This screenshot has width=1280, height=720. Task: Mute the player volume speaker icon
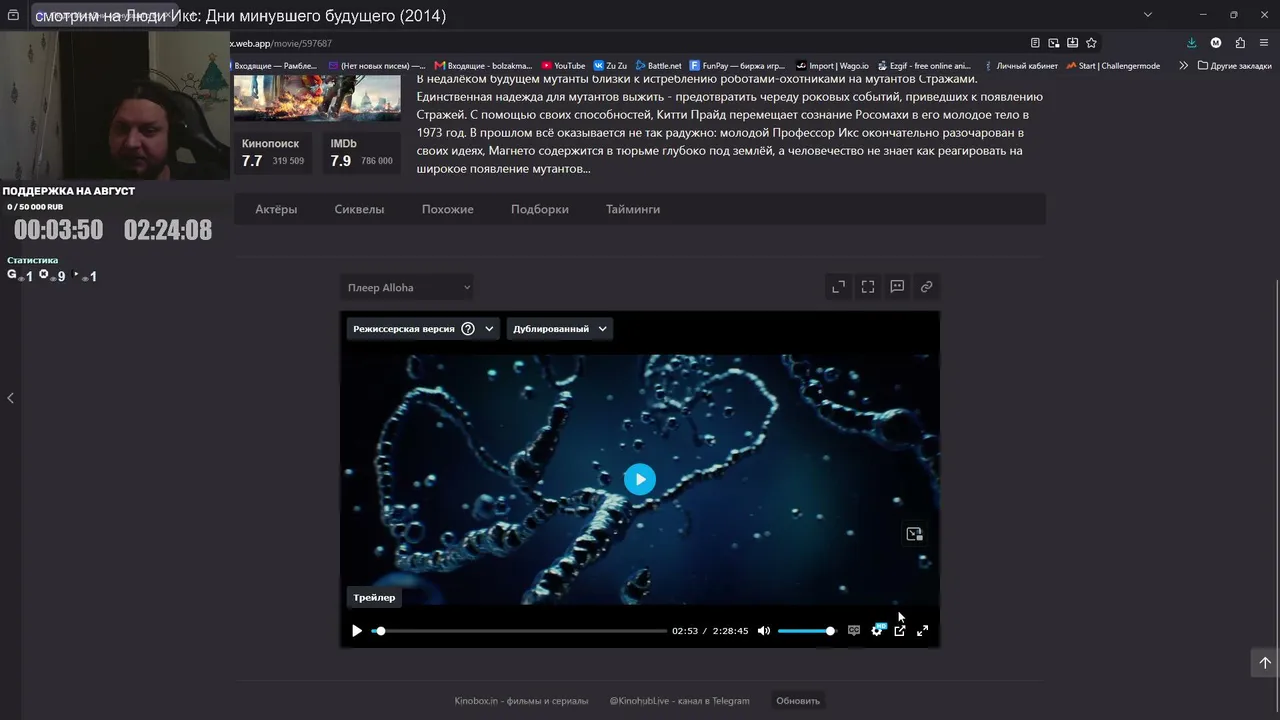[x=764, y=631]
